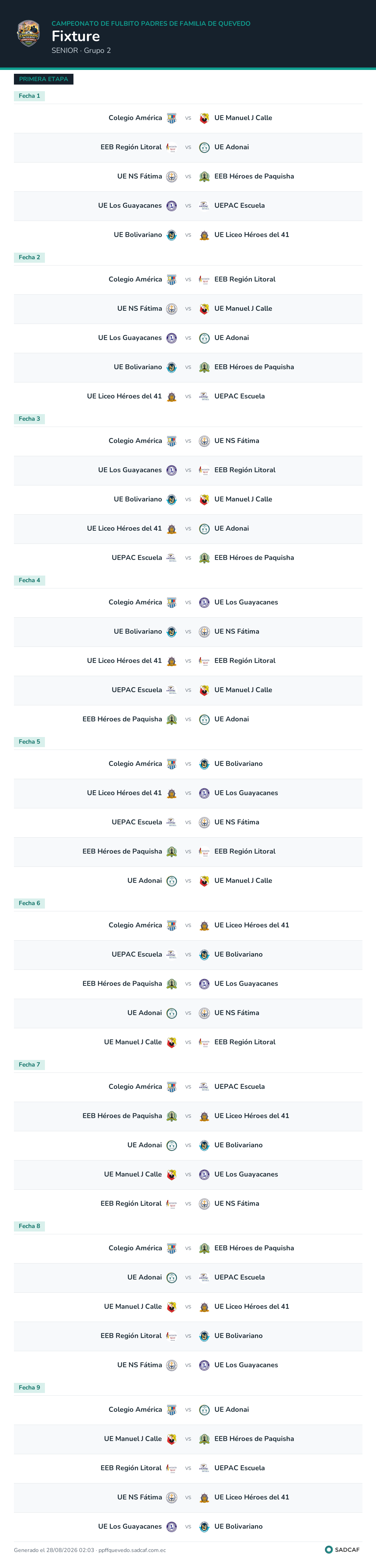Click the SENIOR · Grupo 2 subtitle
Viewport: 376px width, 1568px height.
[81, 50]
